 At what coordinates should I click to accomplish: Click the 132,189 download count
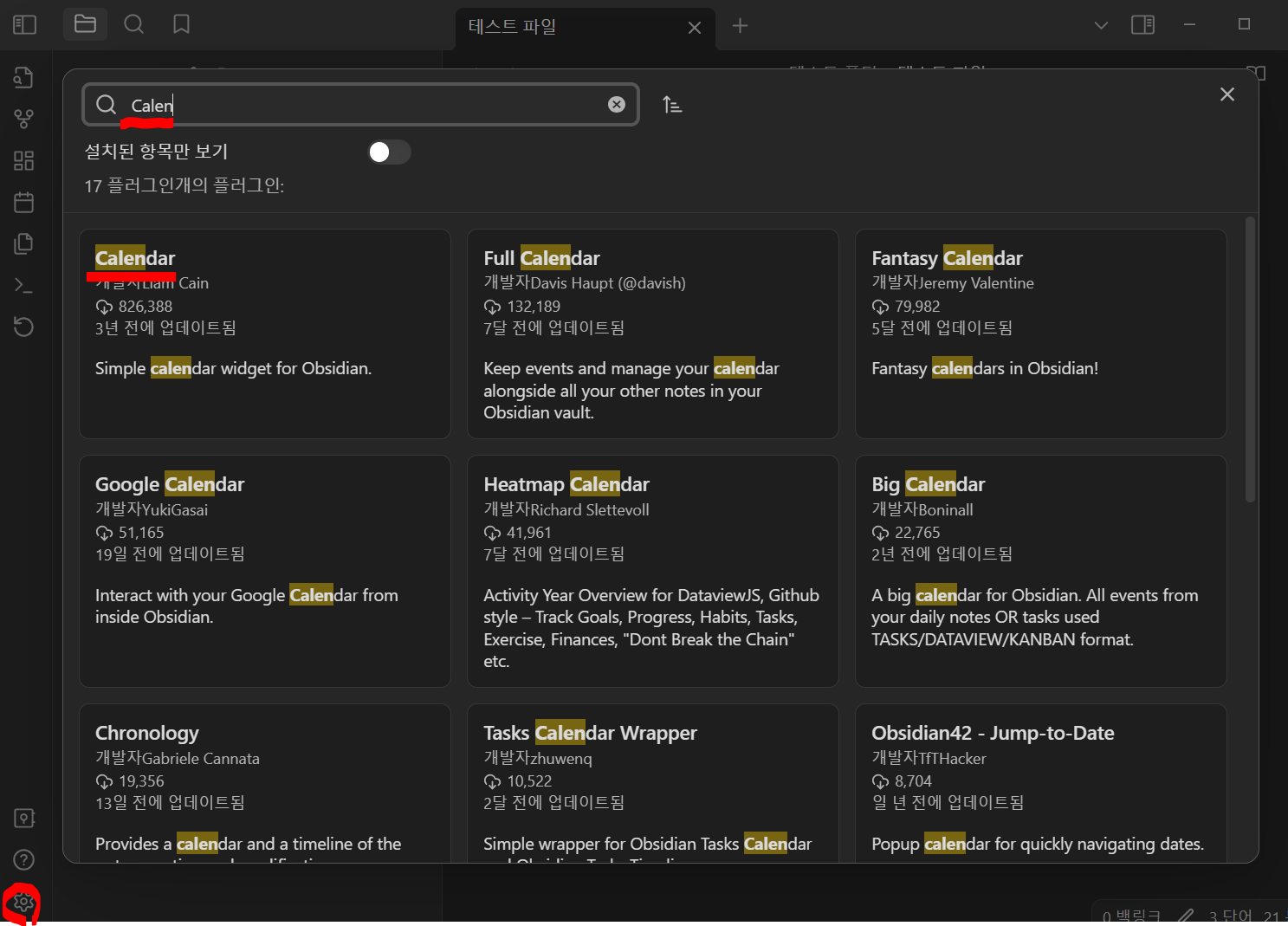tap(534, 307)
